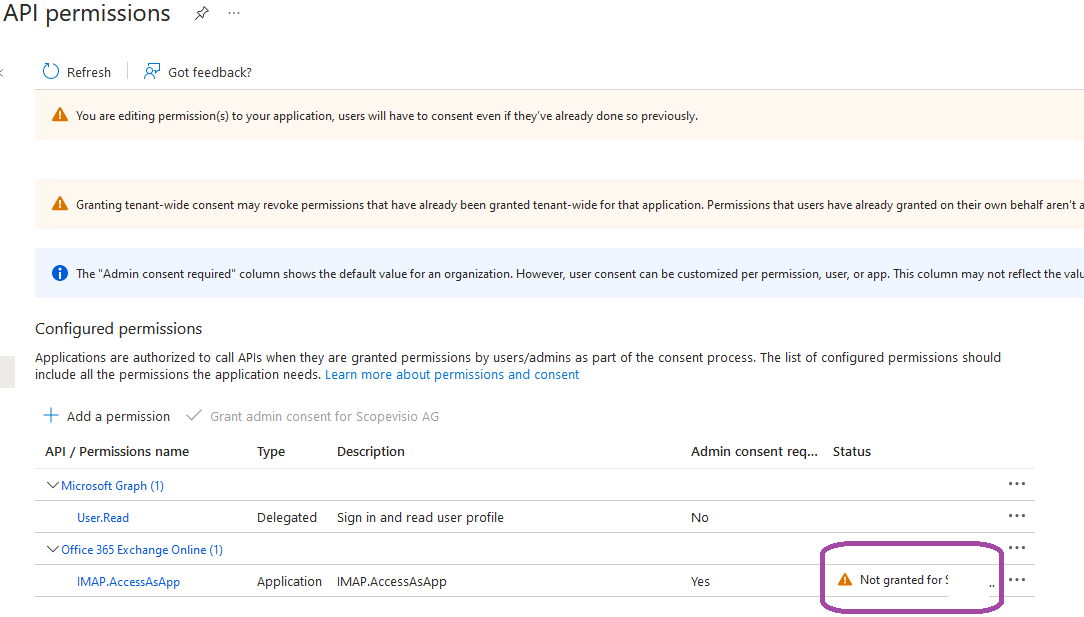Image resolution: width=1084 pixels, height=617 pixels.
Task: Click the Admin consent required column header
Action: pos(754,452)
